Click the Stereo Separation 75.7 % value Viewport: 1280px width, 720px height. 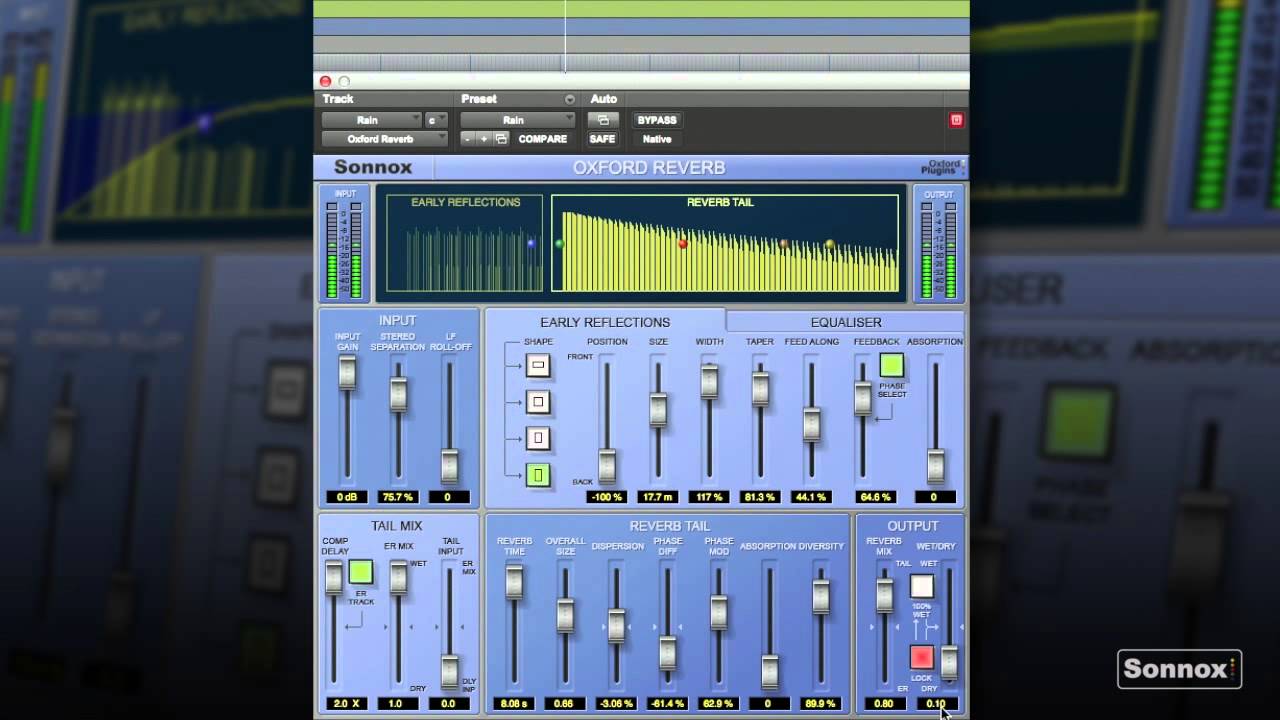(x=398, y=497)
